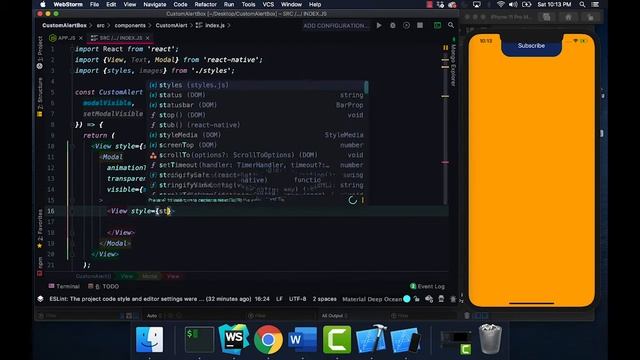Open the Favorites tool window stripe
Viewport: 640px width, 360px height.
point(40,229)
